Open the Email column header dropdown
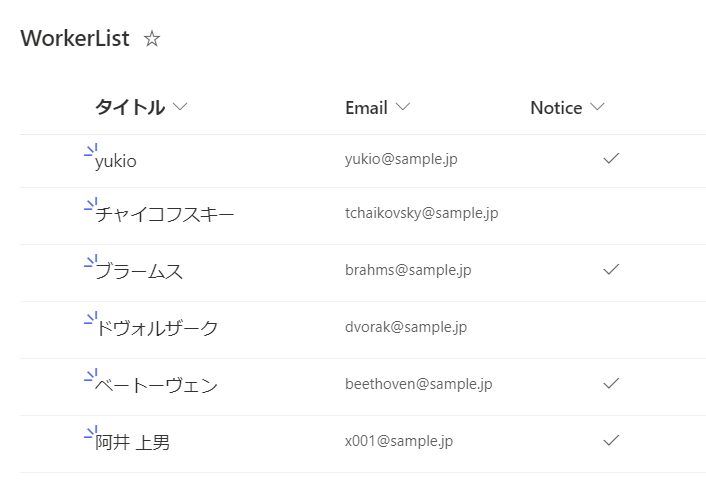The width and height of the screenshot is (706, 503). pos(403,107)
